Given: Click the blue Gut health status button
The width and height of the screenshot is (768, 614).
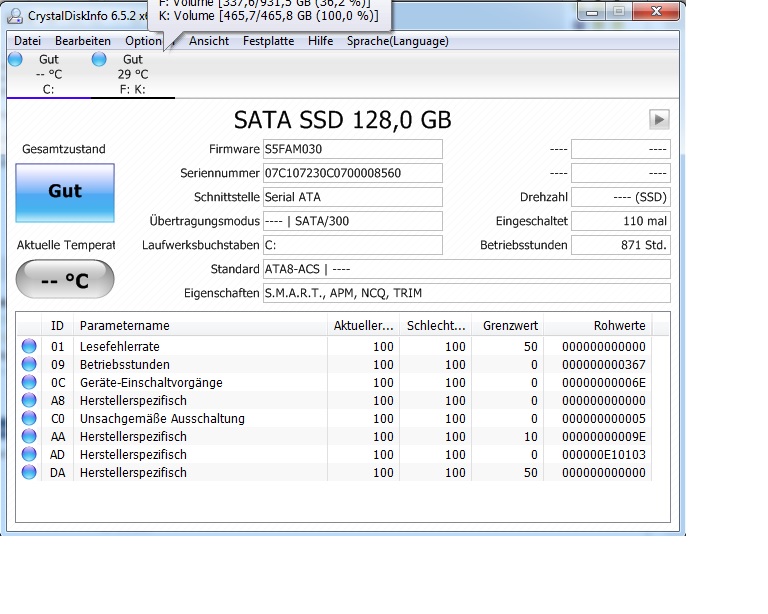Looking at the screenshot, I should (x=65, y=193).
